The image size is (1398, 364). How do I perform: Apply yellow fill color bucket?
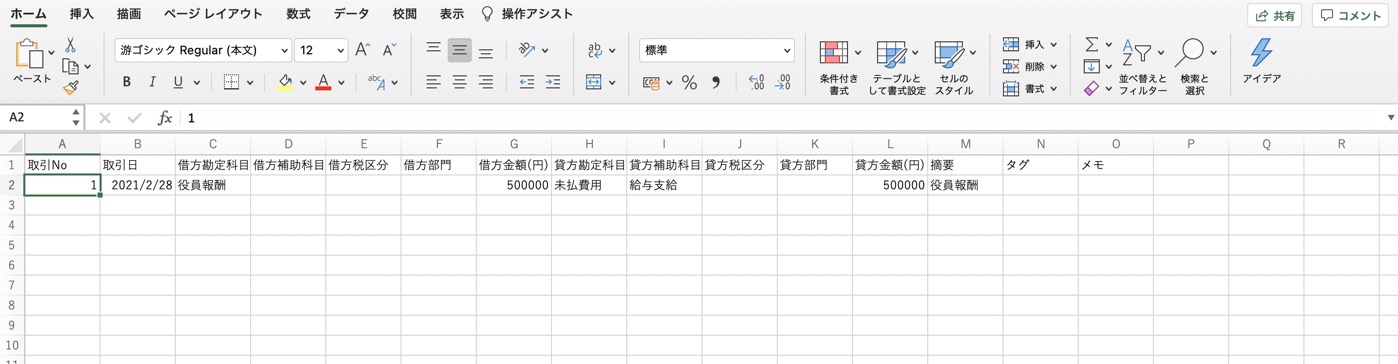[285, 83]
